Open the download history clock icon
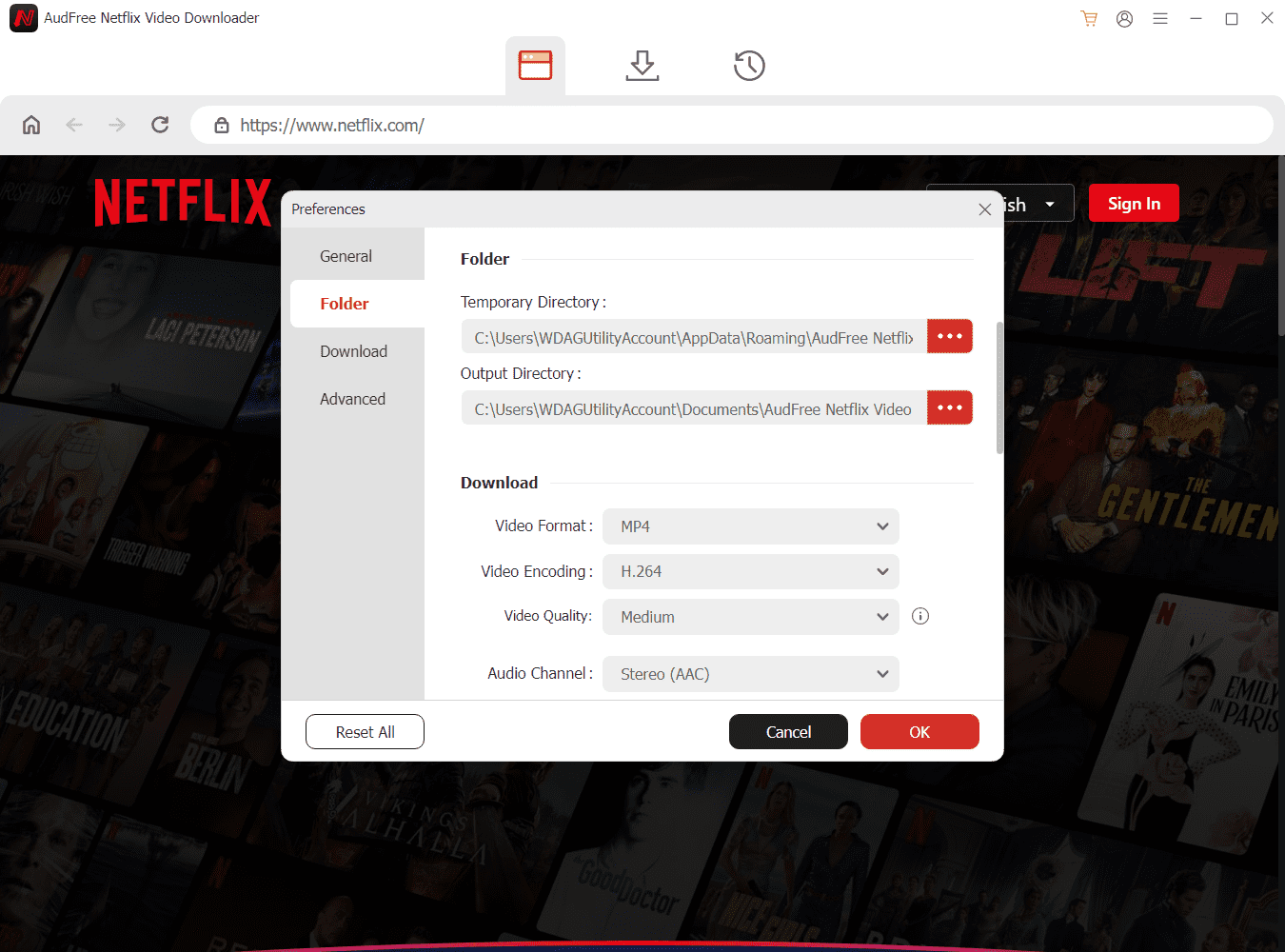 click(749, 65)
